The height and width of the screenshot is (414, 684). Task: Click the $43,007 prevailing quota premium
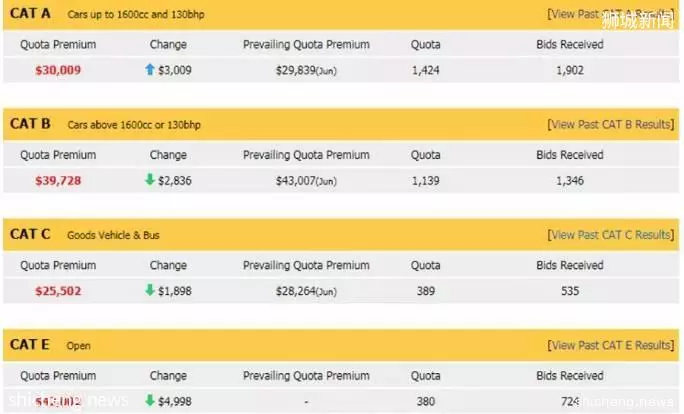[x=306, y=181]
